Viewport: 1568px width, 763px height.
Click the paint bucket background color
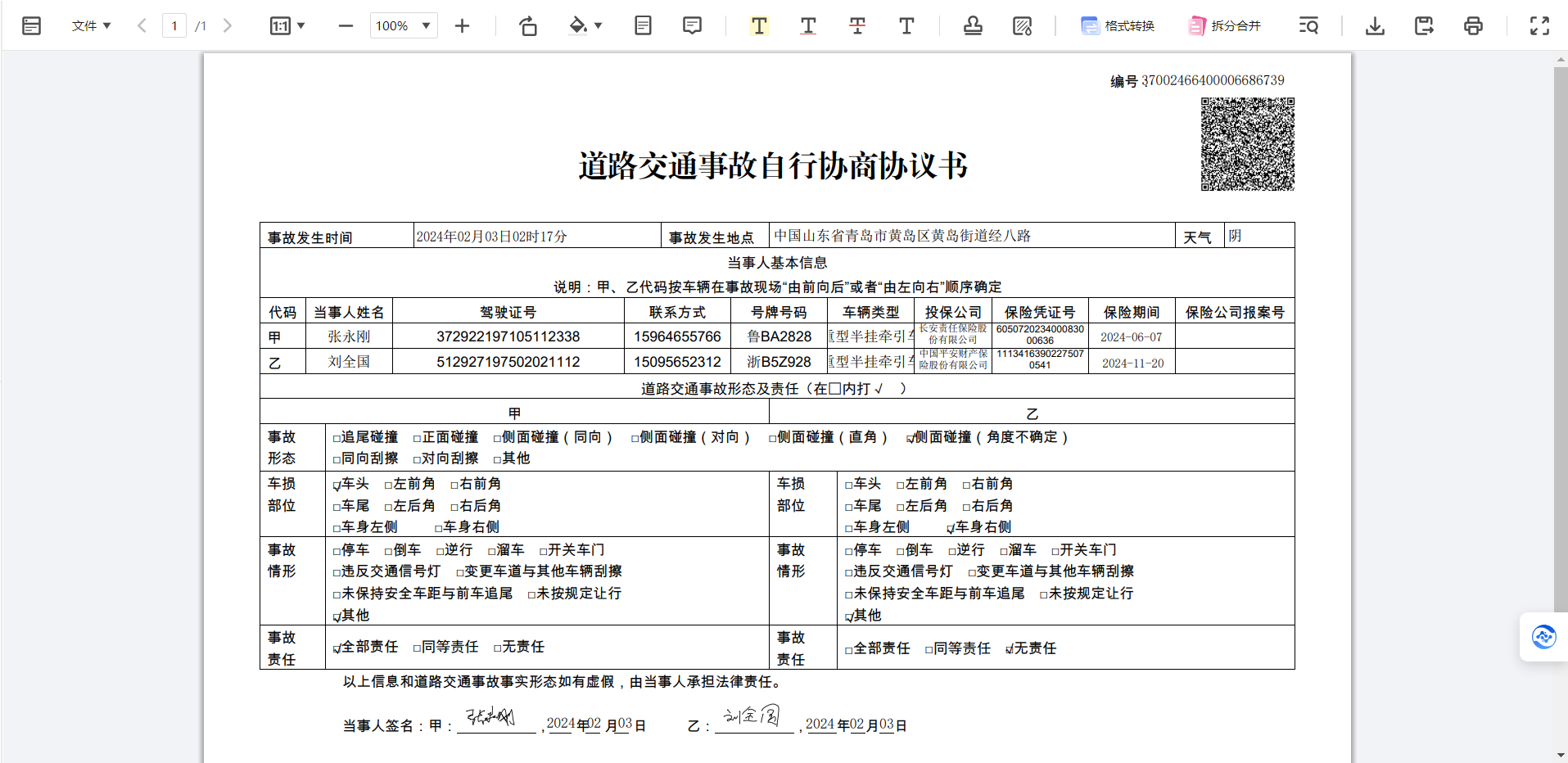point(578,26)
